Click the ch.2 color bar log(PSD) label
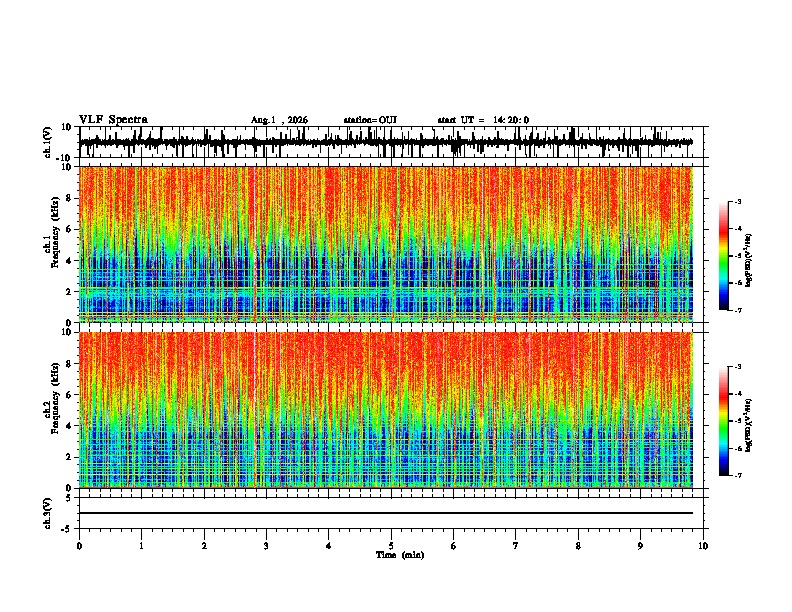The height and width of the screenshot is (612, 792). click(x=749, y=425)
